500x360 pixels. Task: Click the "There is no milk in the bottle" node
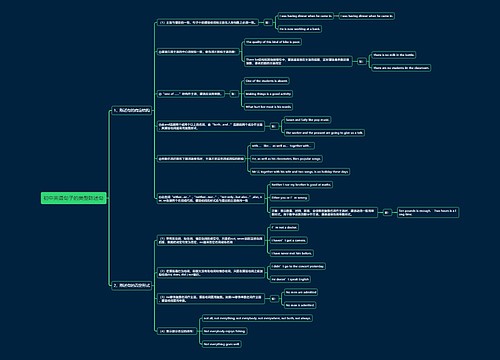[394, 55]
